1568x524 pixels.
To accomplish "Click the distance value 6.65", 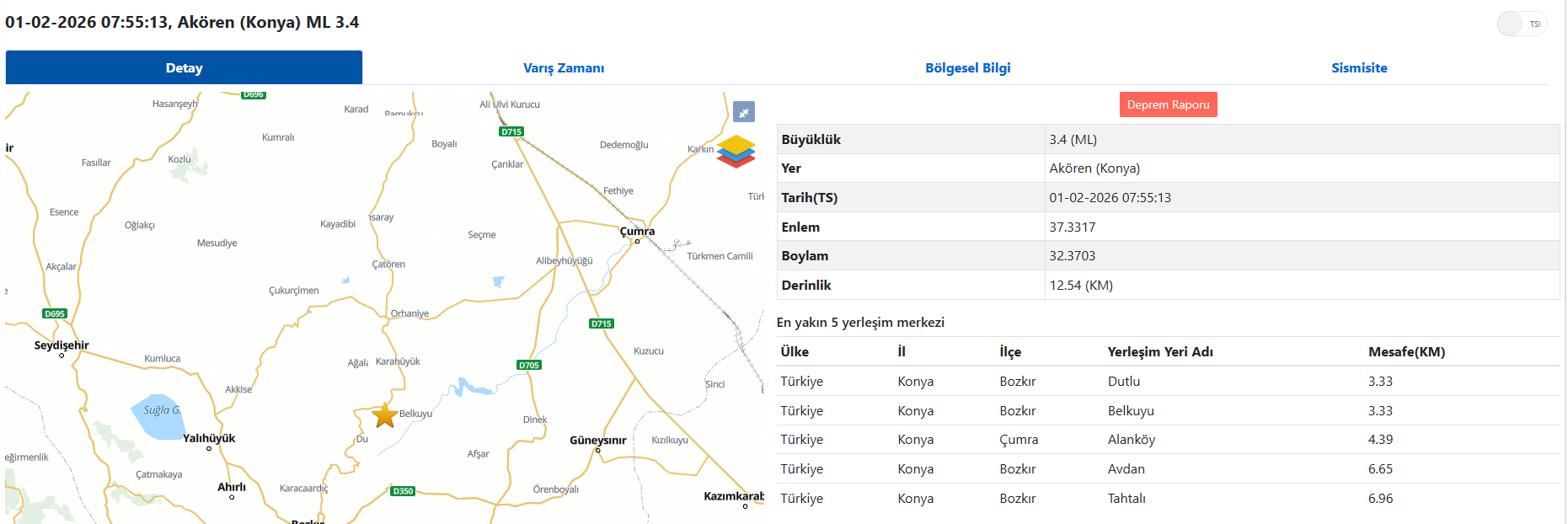I will pyautogui.click(x=1380, y=469).
